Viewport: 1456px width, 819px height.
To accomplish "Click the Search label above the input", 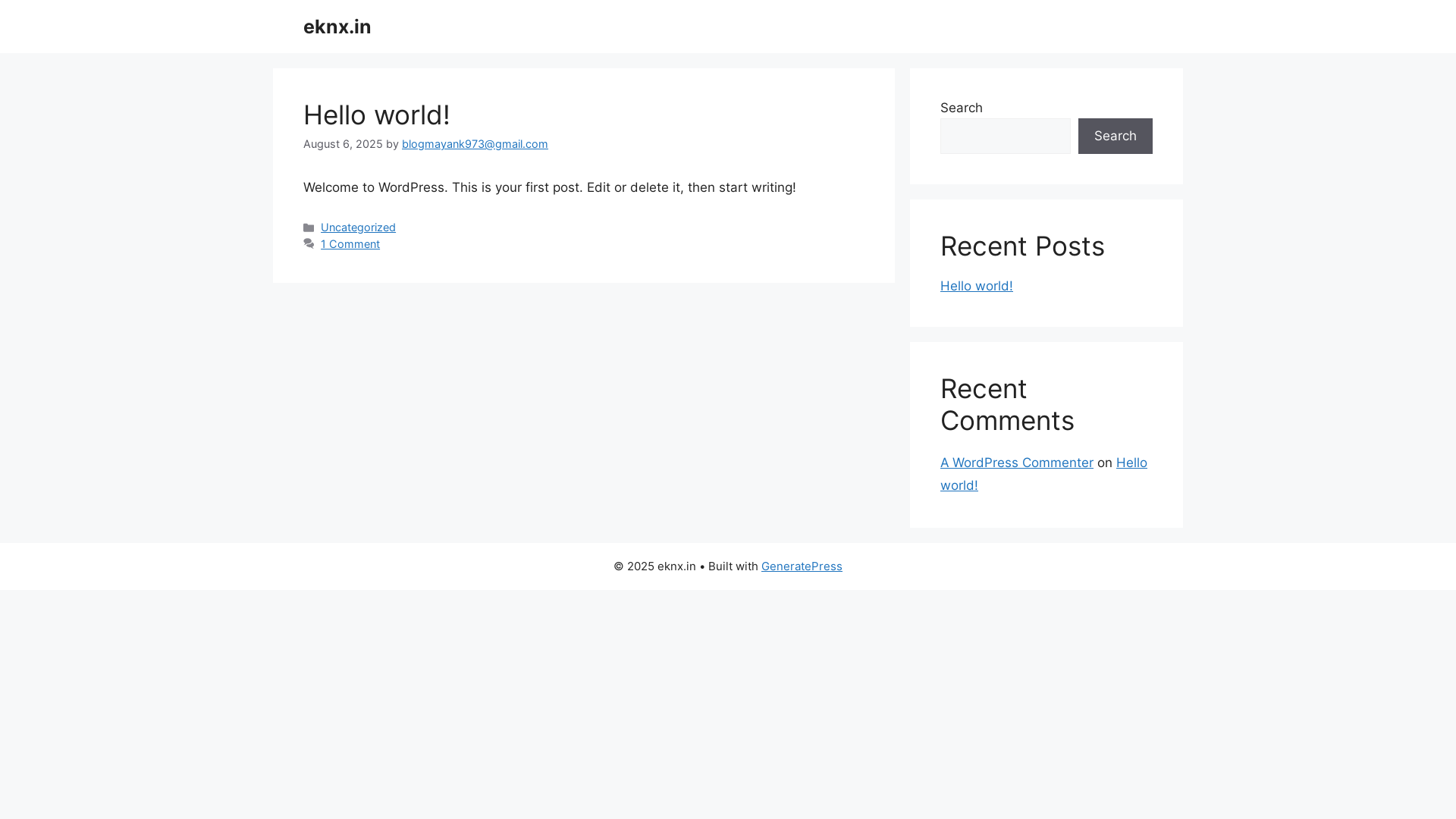I will click(x=961, y=108).
